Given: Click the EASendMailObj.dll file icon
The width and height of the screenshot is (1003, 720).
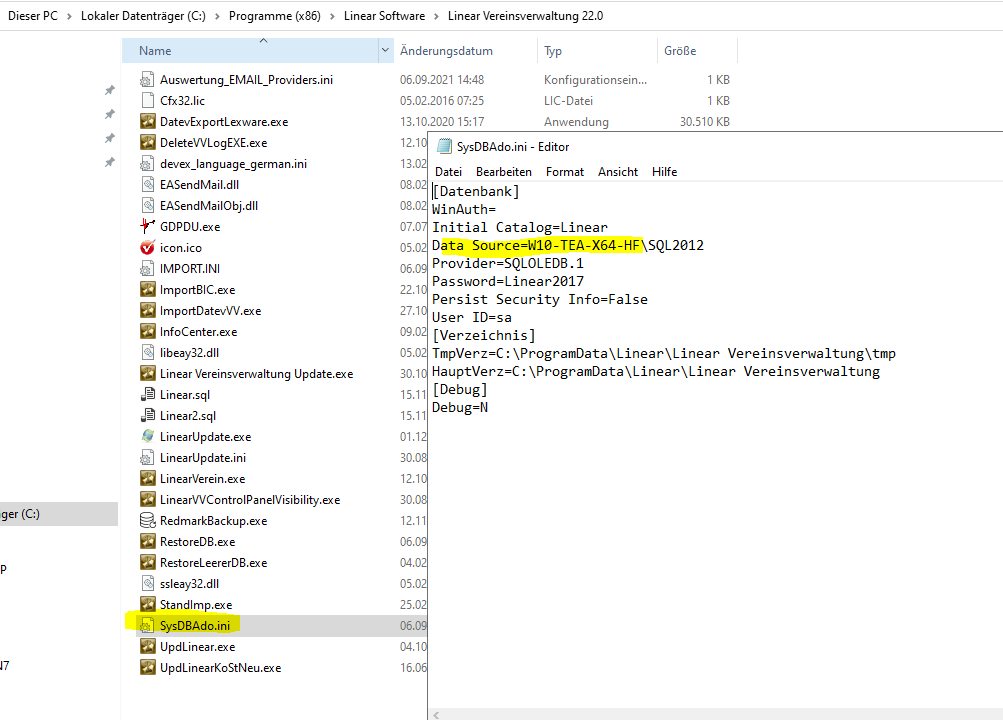Looking at the screenshot, I should click(x=148, y=205).
